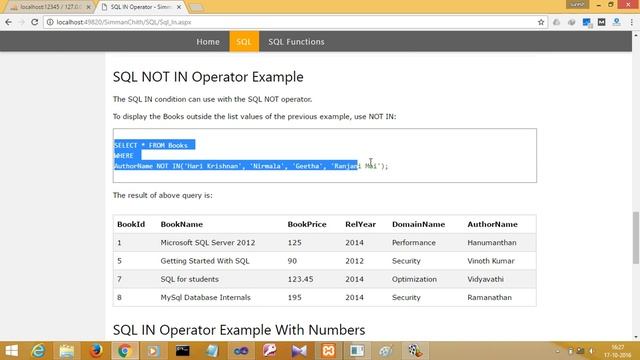Click the RelYear column header
Viewport: 640px width, 360px height.
pos(360,224)
